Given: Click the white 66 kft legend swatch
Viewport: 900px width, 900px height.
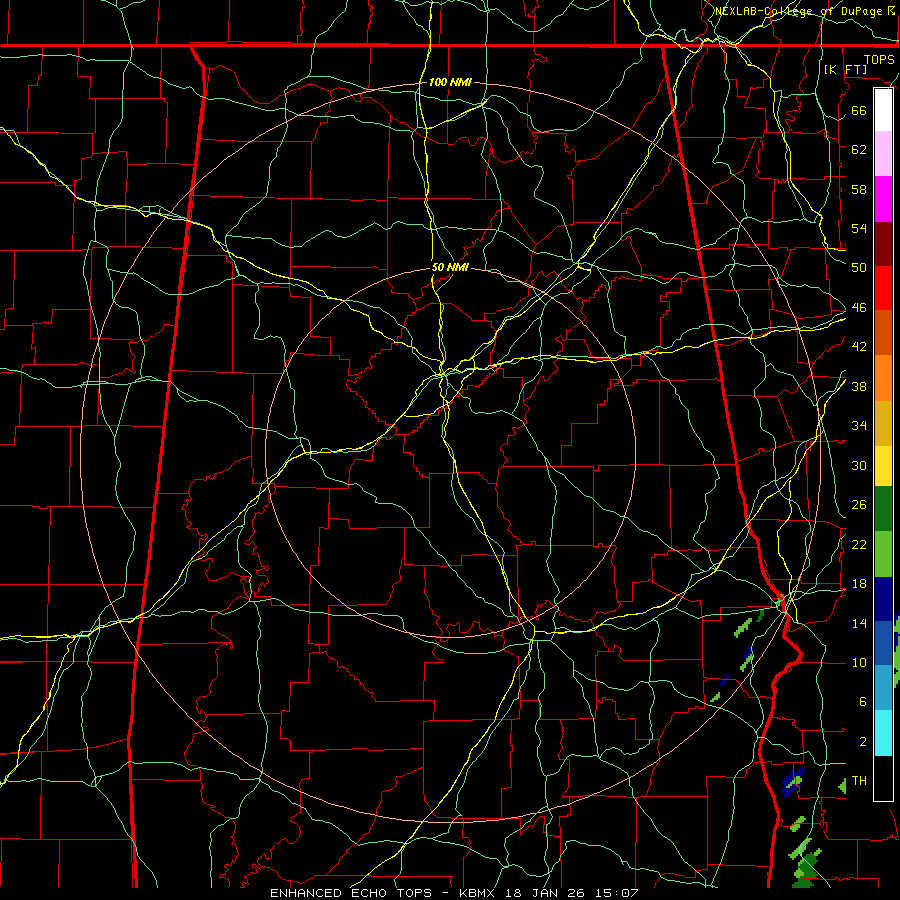Looking at the screenshot, I should click(x=883, y=110).
